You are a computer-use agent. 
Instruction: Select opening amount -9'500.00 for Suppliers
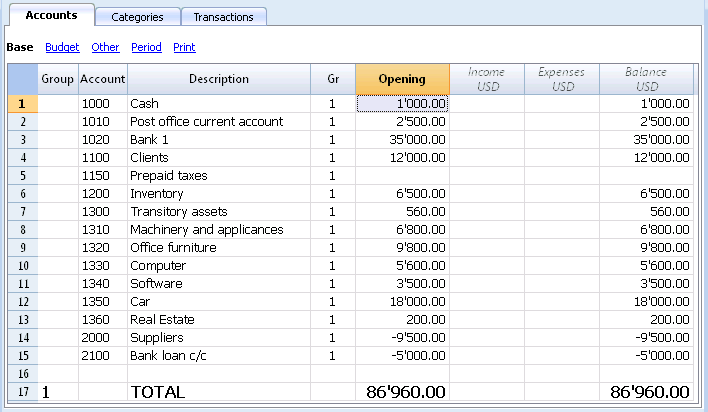tap(402, 338)
